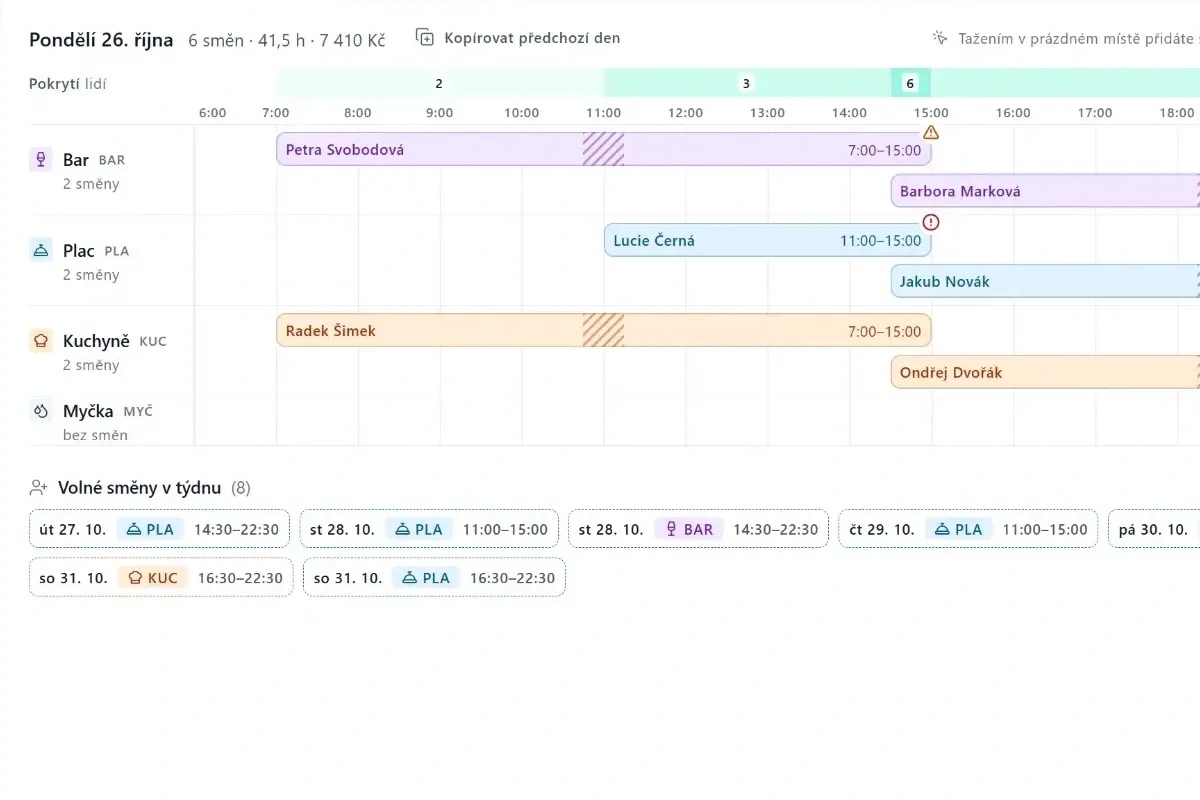The height and width of the screenshot is (800, 1200).
Task: Pick the open shift so 31. 10. KUC 16:30–22:30
Action: coord(161,578)
